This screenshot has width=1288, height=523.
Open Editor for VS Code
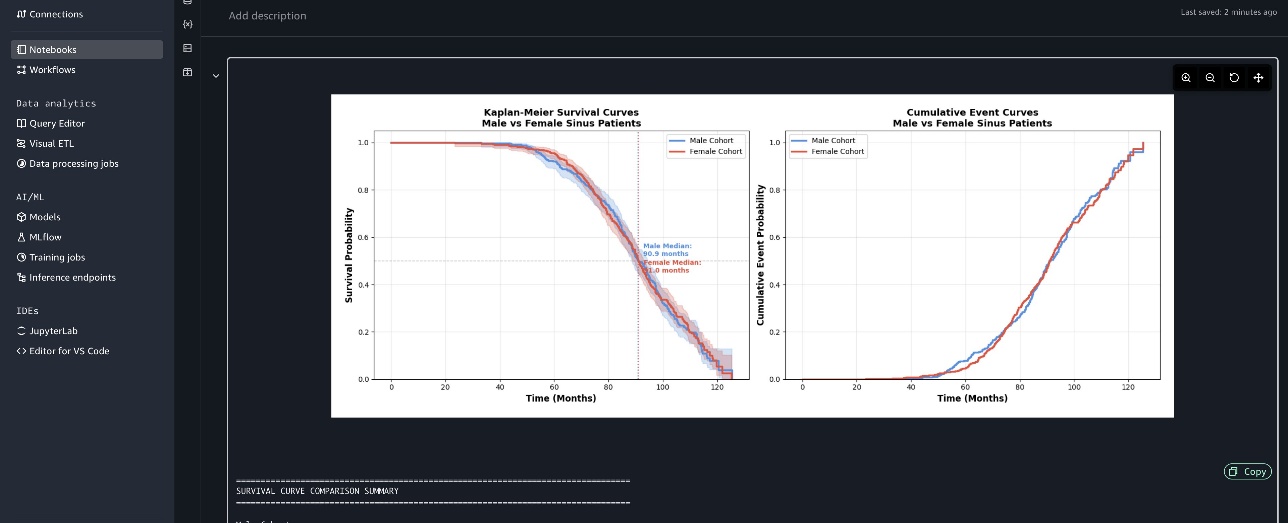[69, 351]
